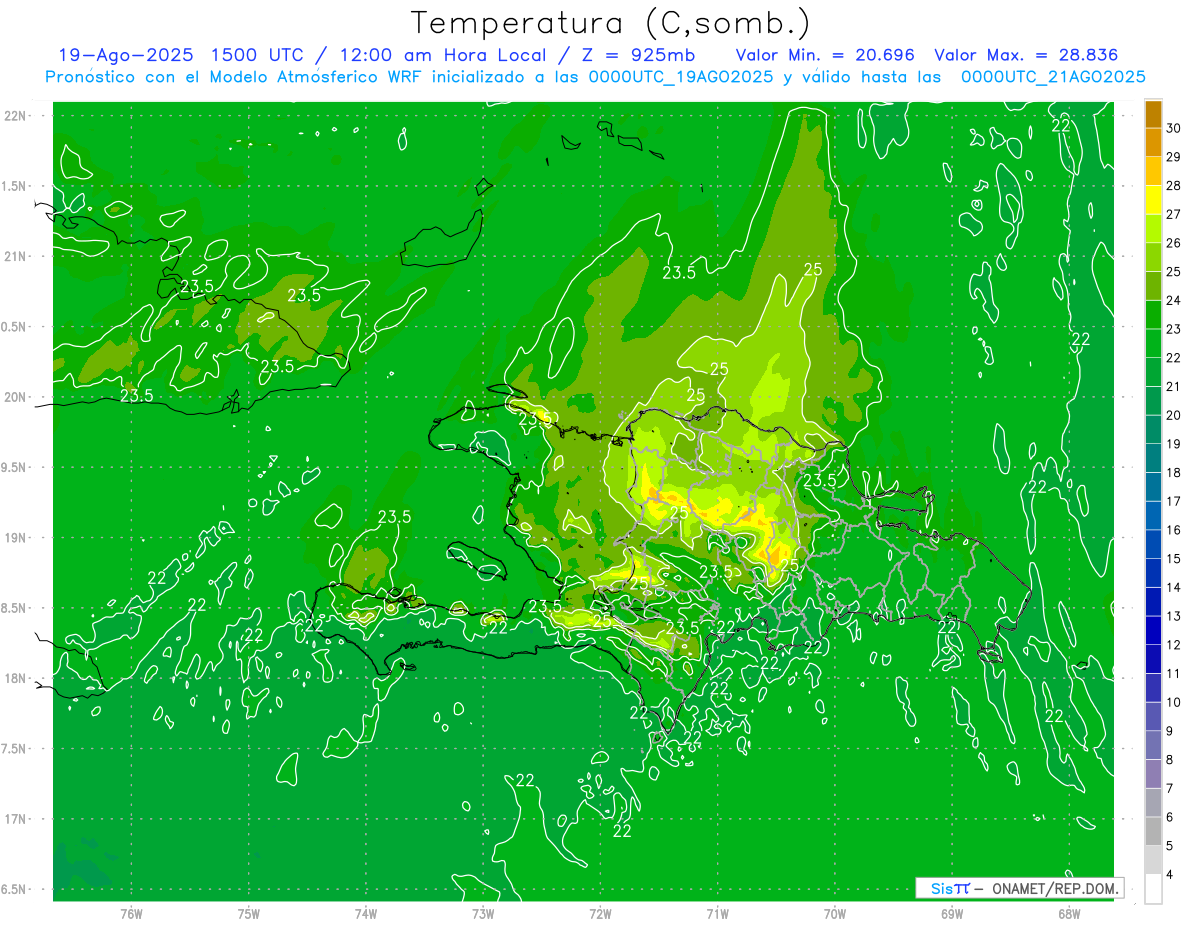Click the '76W' longitude label
The width and height of the screenshot is (1200, 927).
point(131,914)
